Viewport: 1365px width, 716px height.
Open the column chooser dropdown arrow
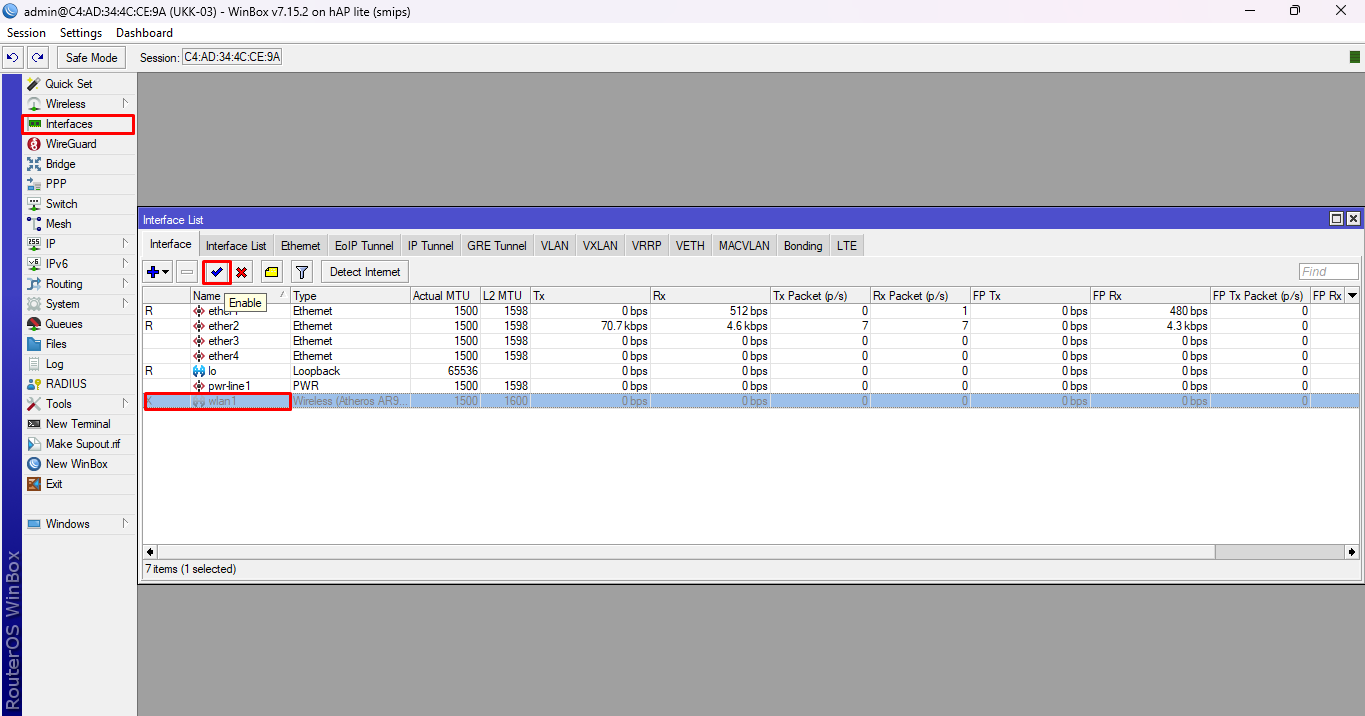[1352, 295]
